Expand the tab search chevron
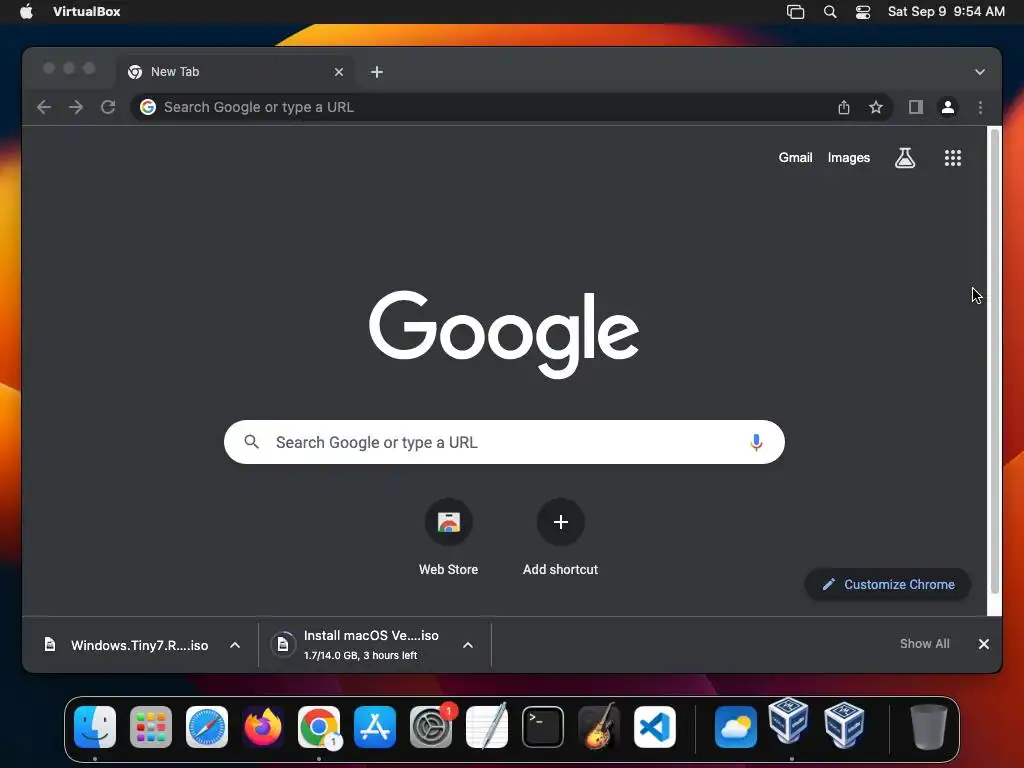Viewport: 1024px width, 768px height. click(x=979, y=72)
